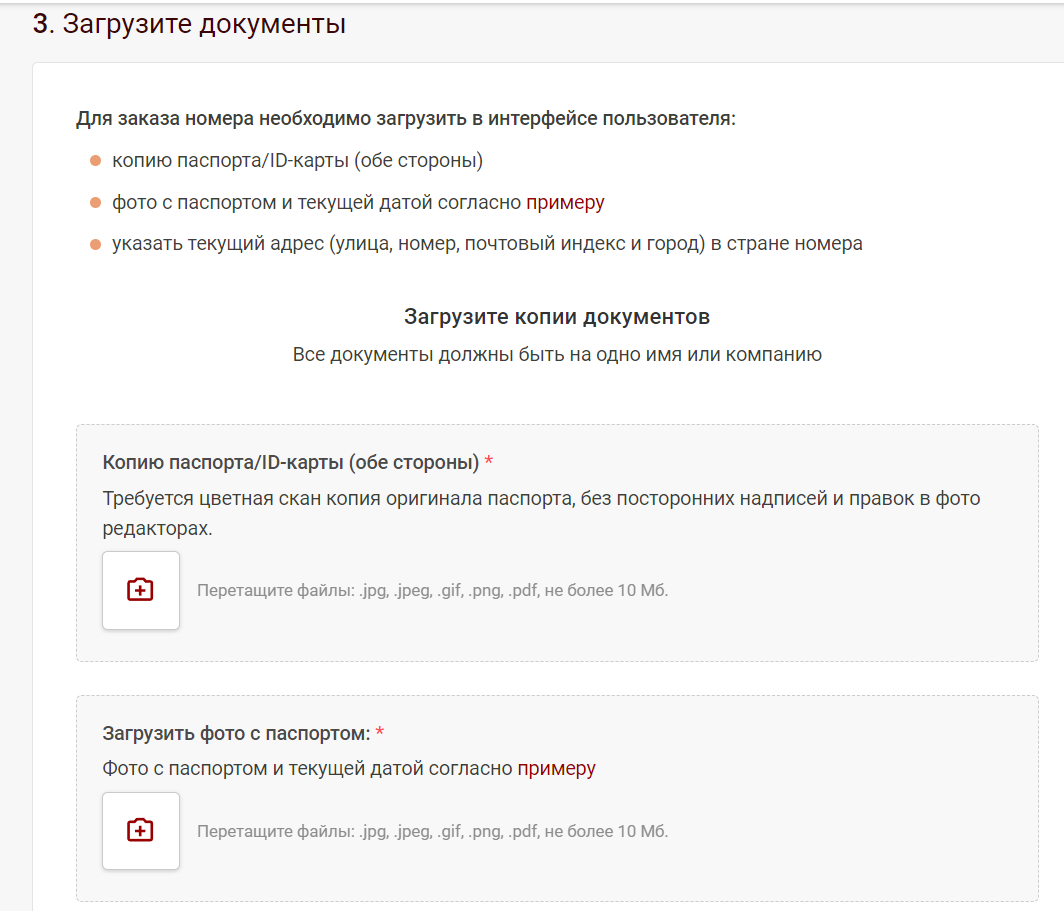Click orange bullet beside current address item
The width and height of the screenshot is (1064, 911).
pos(96,244)
